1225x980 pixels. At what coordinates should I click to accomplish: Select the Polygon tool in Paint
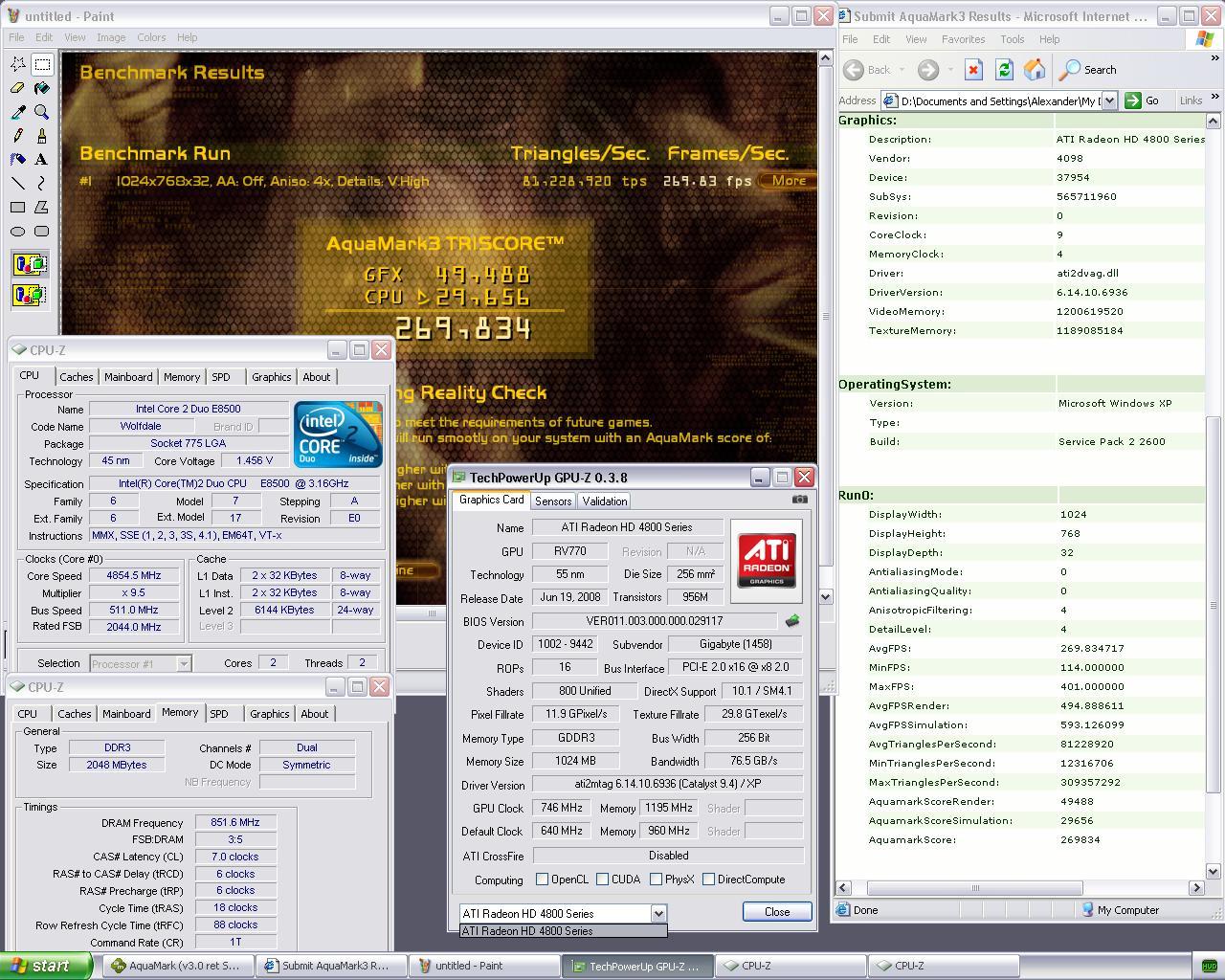(x=42, y=207)
